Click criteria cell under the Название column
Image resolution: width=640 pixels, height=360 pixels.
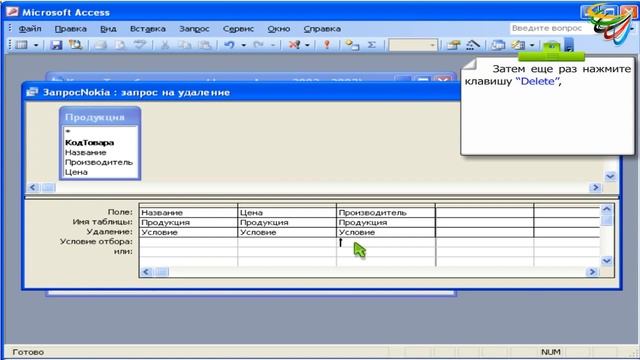pyautogui.click(x=188, y=242)
